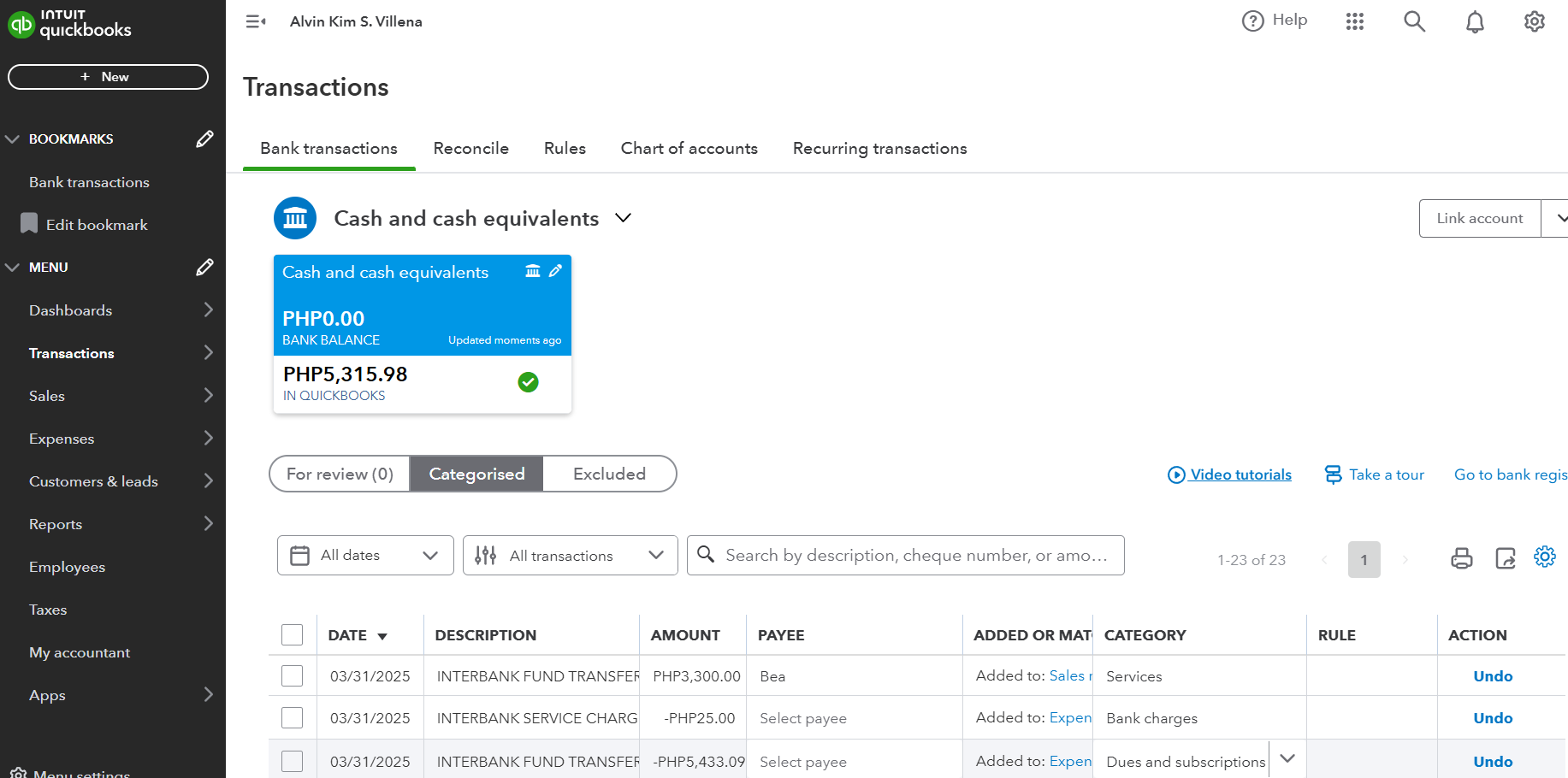Viewport: 1568px width, 778px height.
Task: Select the Categorised toggle
Action: [x=476, y=474]
